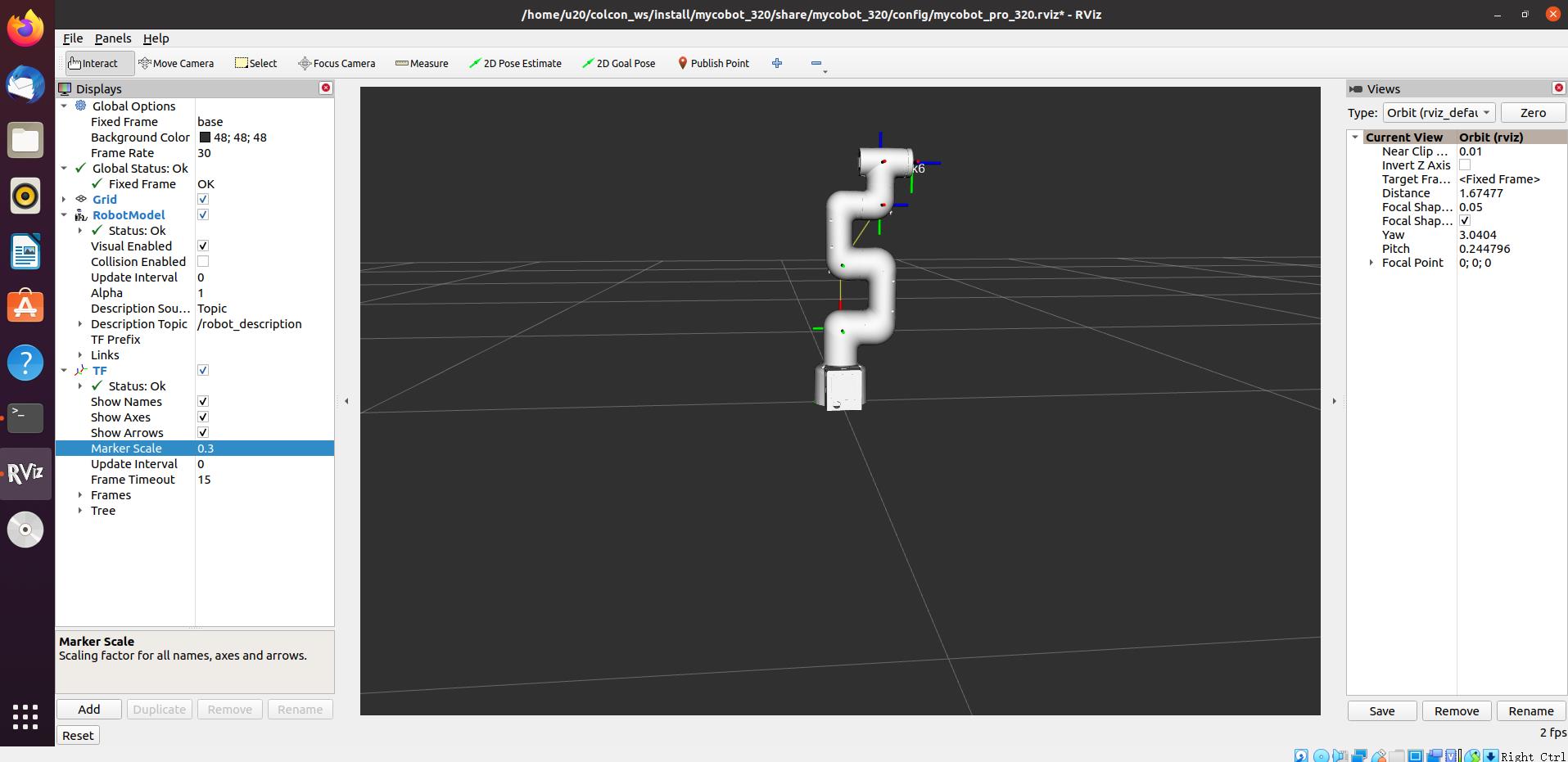The height and width of the screenshot is (762, 1568).
Task: Close the Displays panel
Action: click(326, 88)
